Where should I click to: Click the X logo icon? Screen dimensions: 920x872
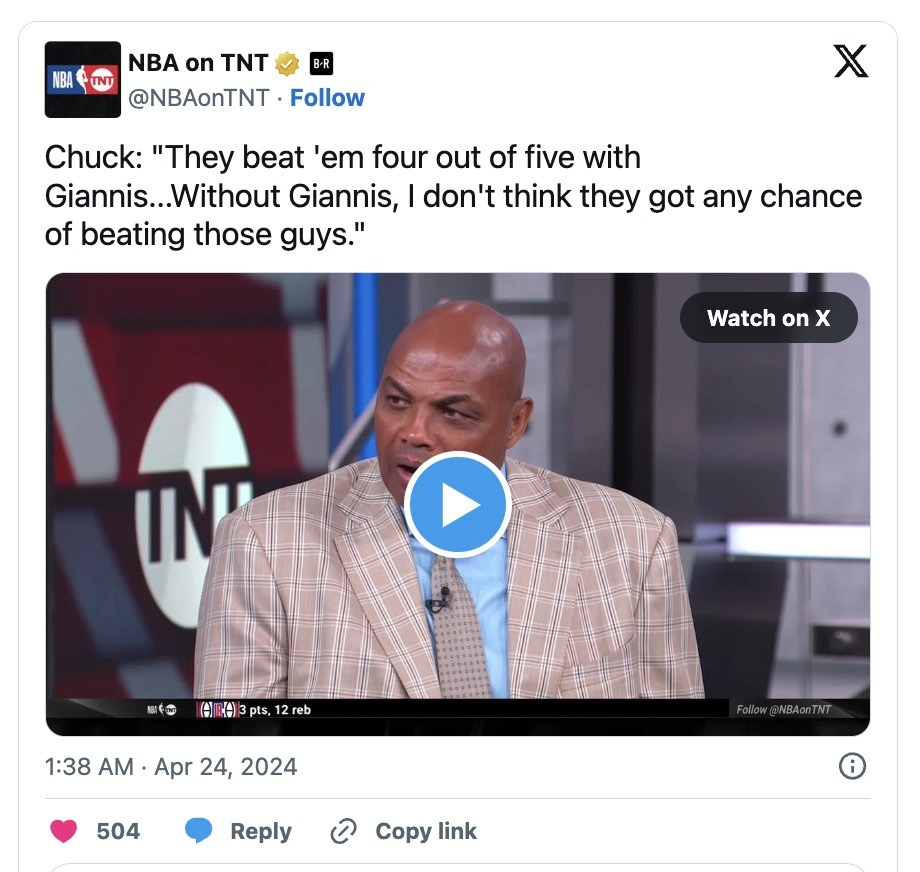tap(851, 61)
